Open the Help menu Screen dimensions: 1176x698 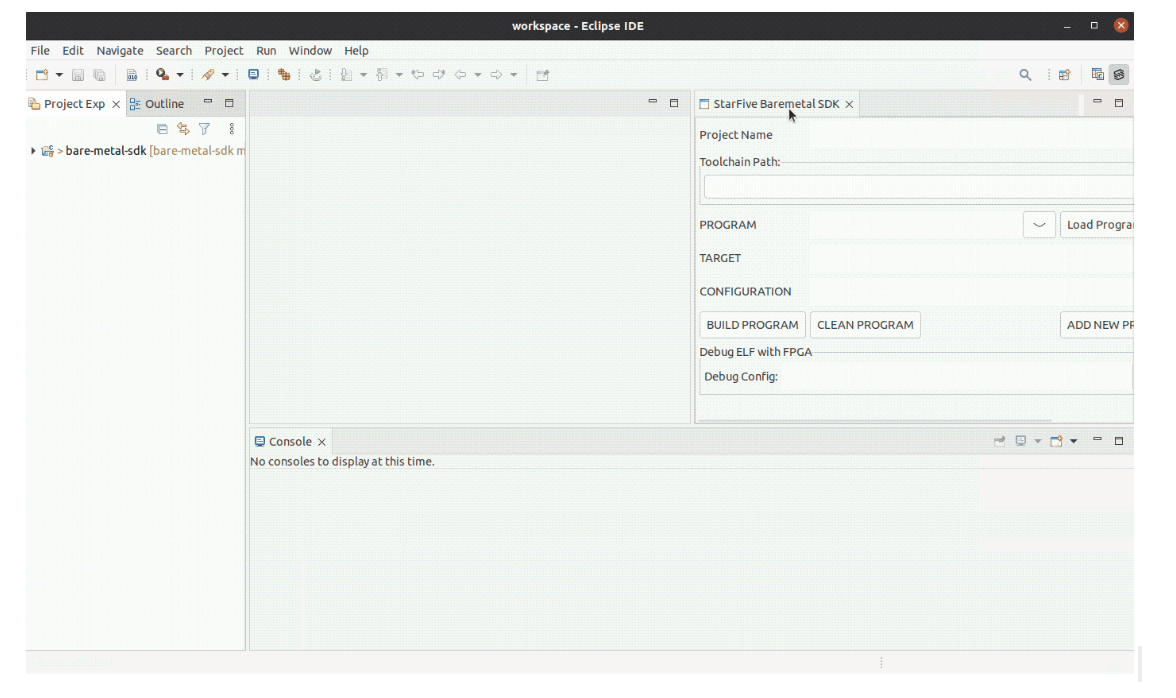pos(356,50)
